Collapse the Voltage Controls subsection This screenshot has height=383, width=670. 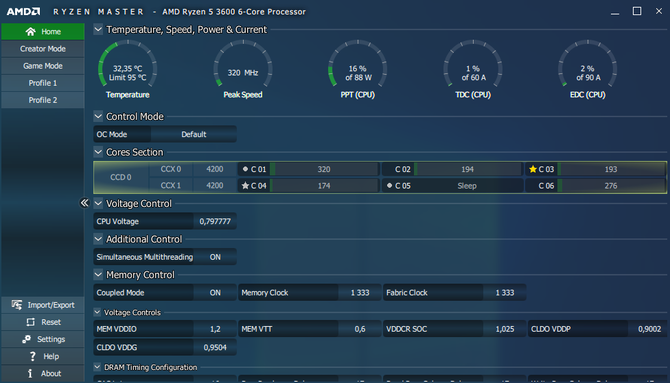tap(97, 312)
